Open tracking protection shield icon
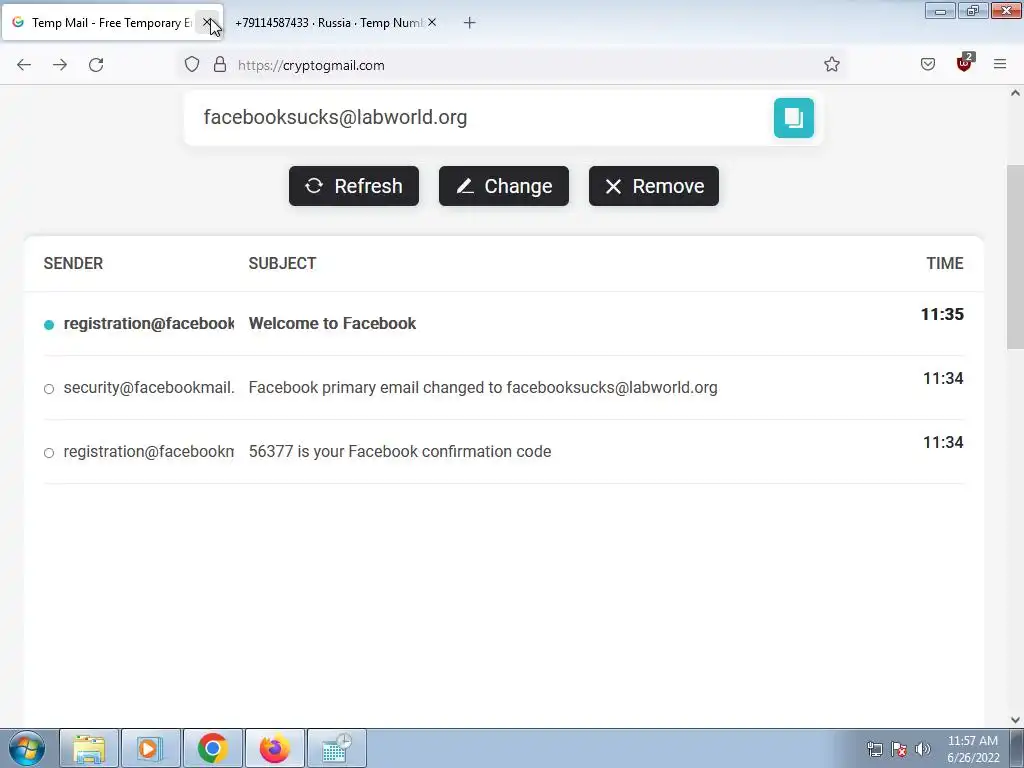This screenshot has height=768, width=1024. [191, 64]
